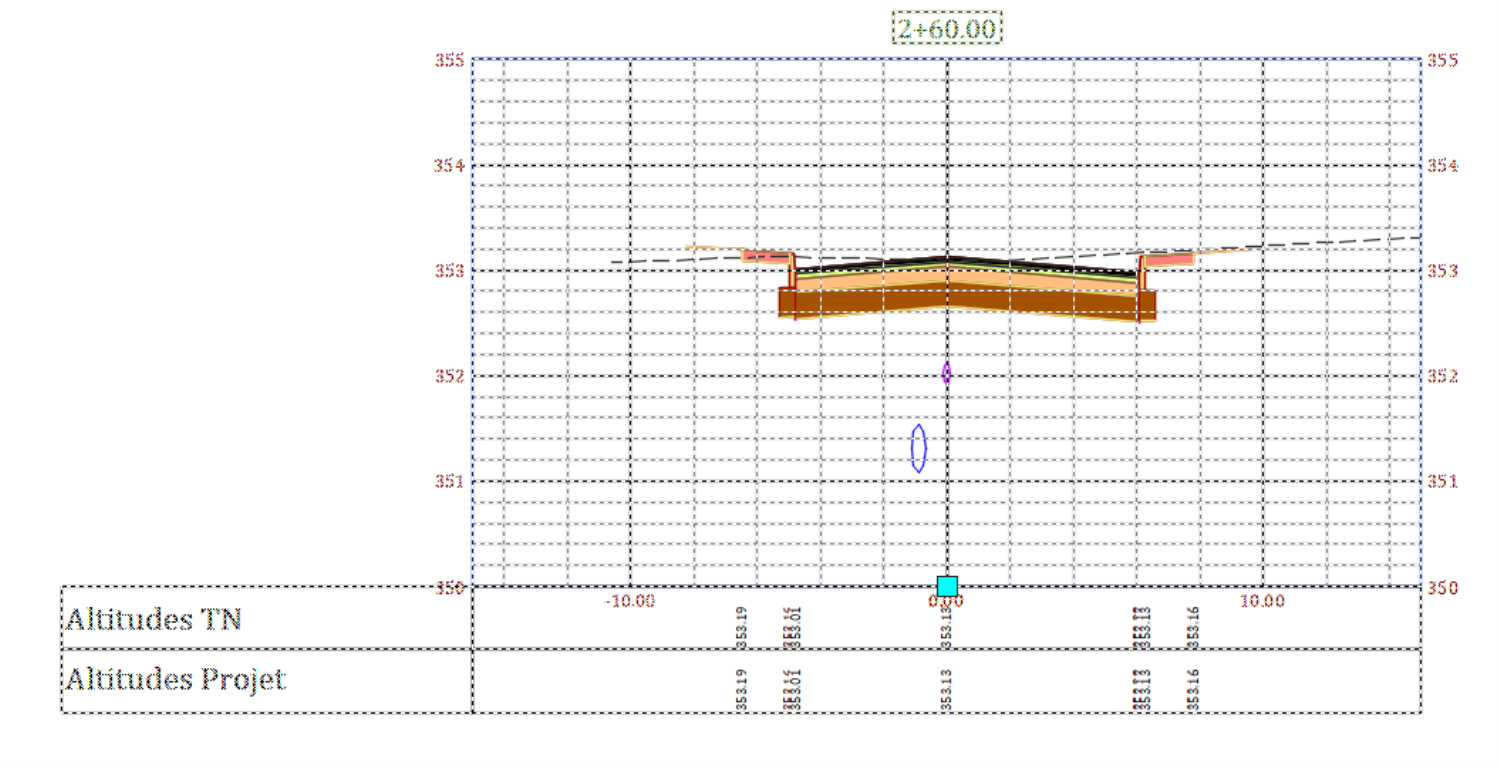Click 350 on the left elevation axis

(449, 587)
